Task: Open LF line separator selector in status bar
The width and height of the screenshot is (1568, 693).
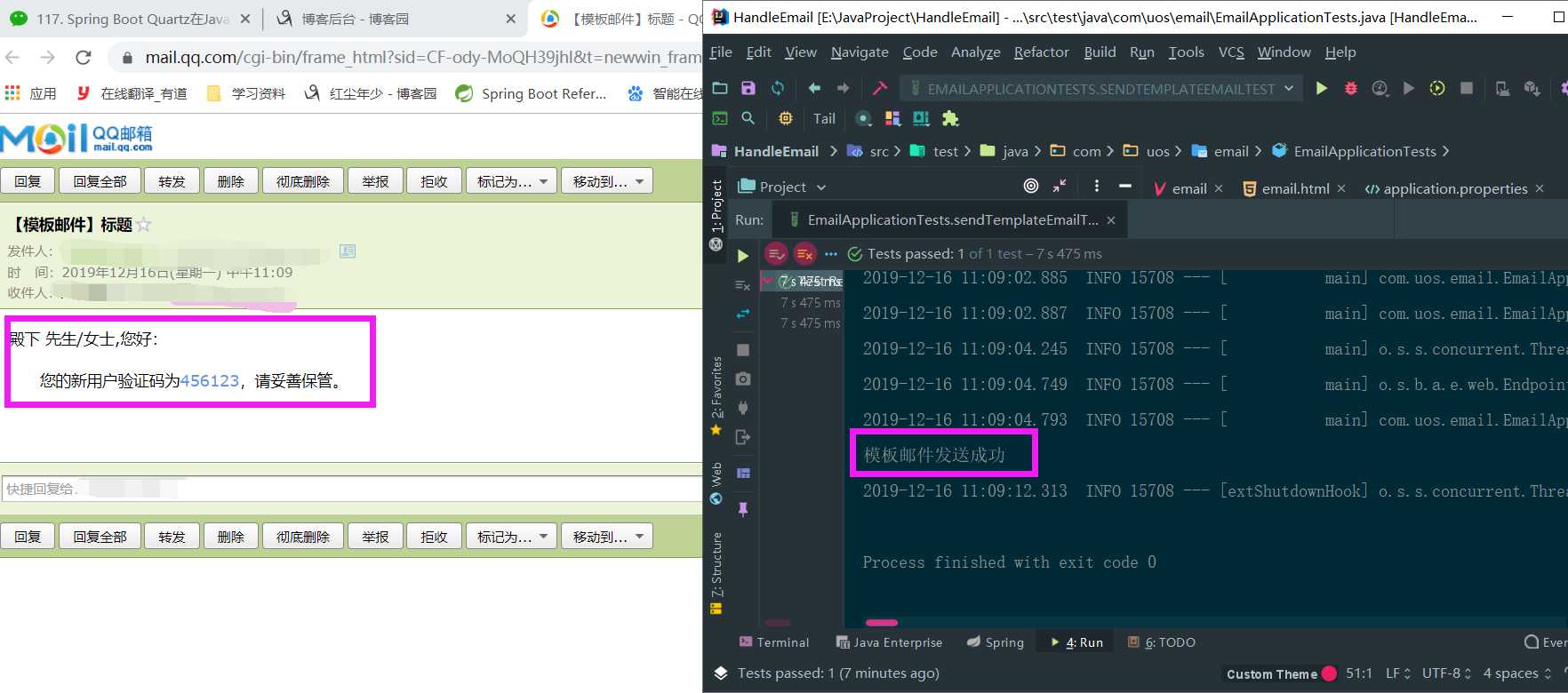Action: [1398, 673]
